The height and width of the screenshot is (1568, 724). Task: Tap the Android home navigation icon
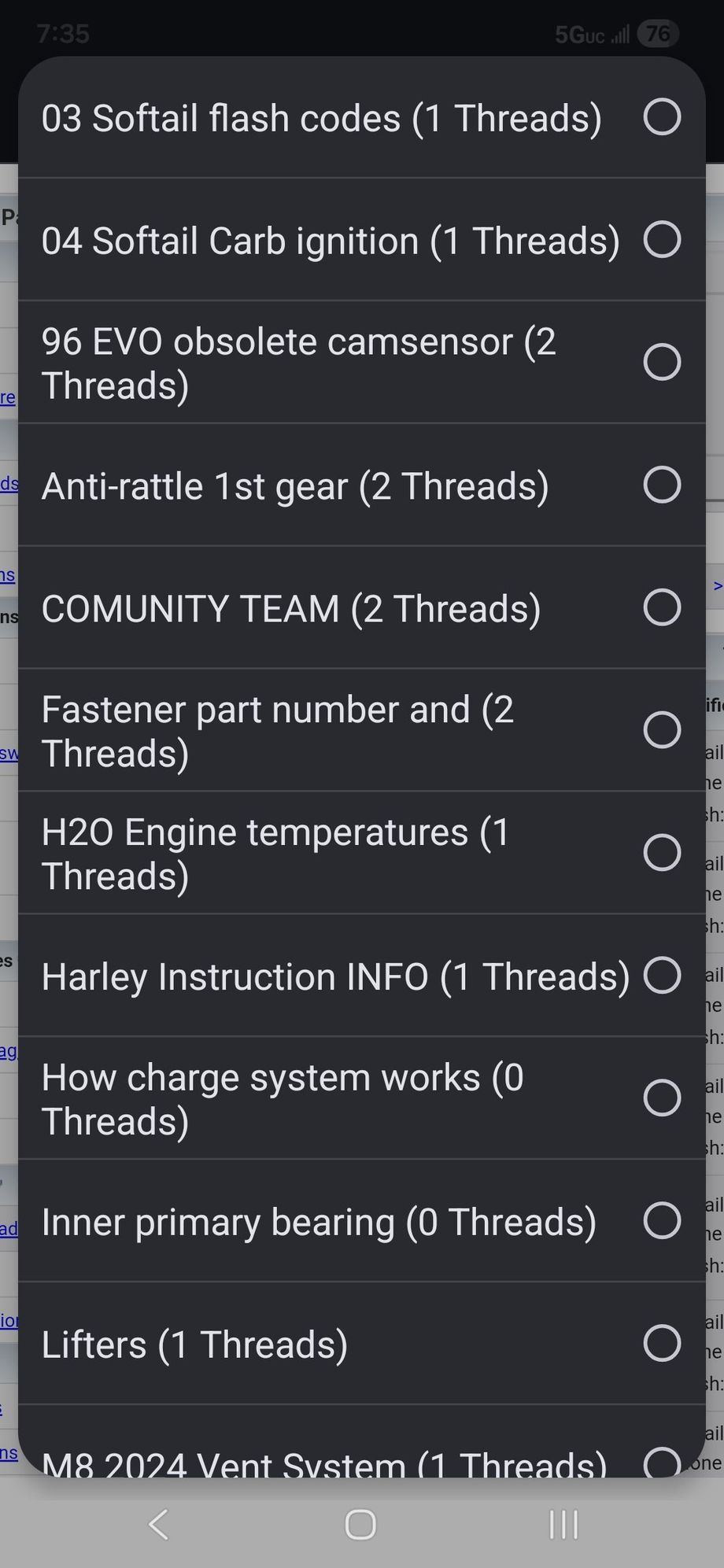click(360, 1524)
